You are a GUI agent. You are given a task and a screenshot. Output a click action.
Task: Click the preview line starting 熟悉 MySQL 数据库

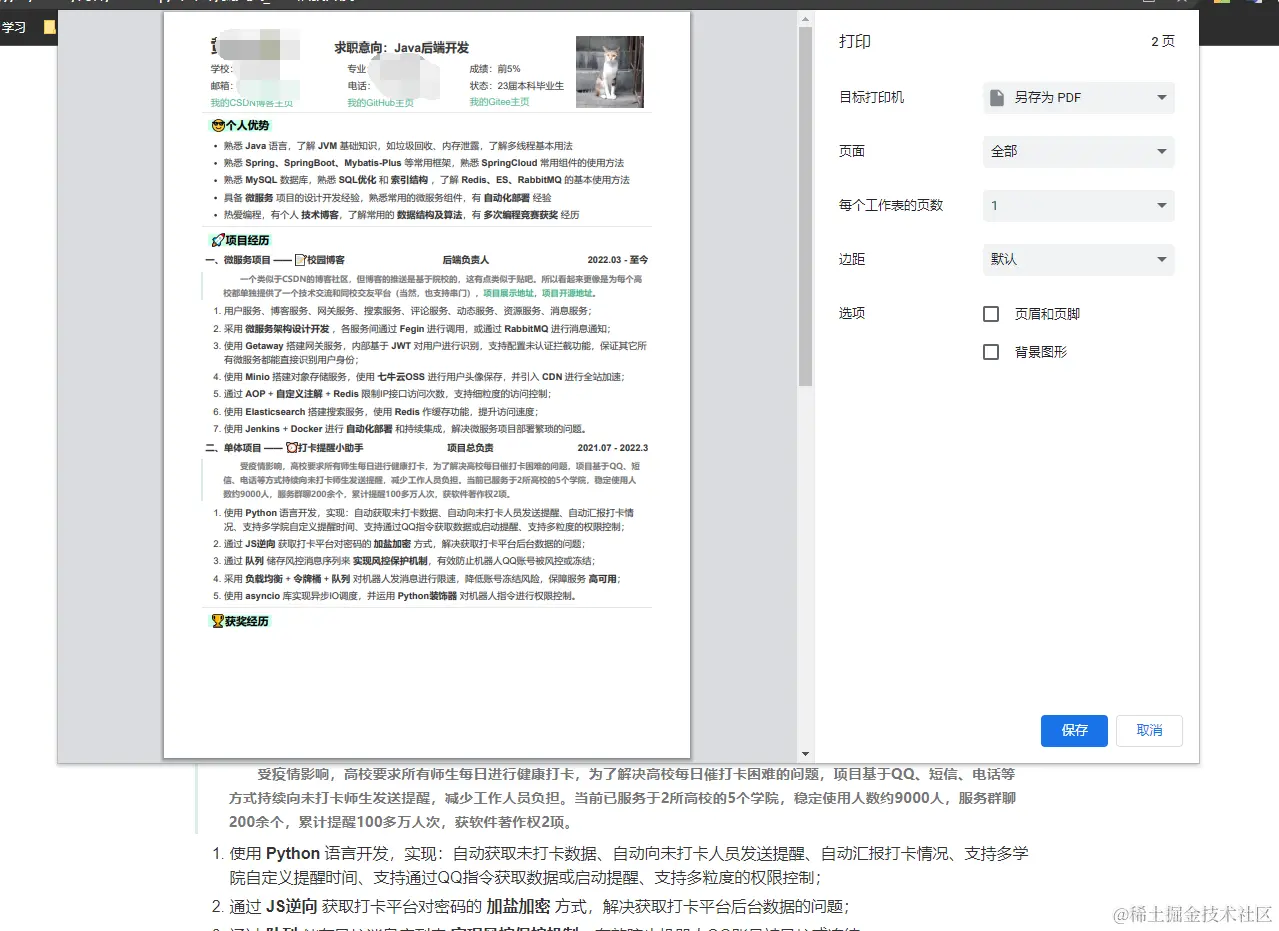click(426, 180)
